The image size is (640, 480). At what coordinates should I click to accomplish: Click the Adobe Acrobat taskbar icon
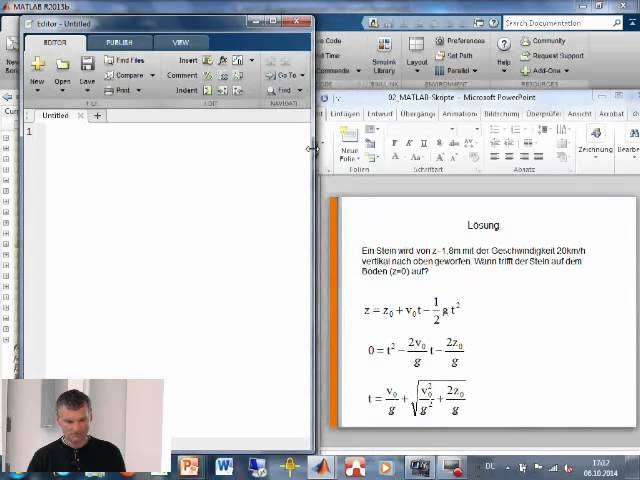point(355,467)
